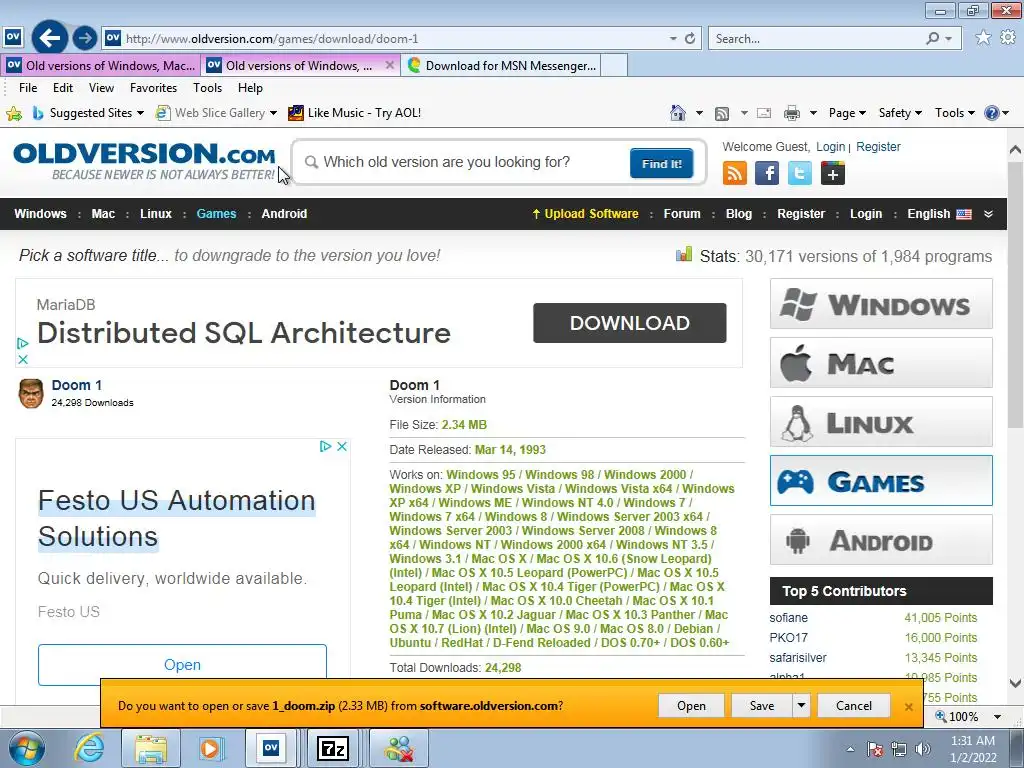Open the Facebook icon on OldVersion page
This screenshot has height=768, width=1024.
pos(767,173)
